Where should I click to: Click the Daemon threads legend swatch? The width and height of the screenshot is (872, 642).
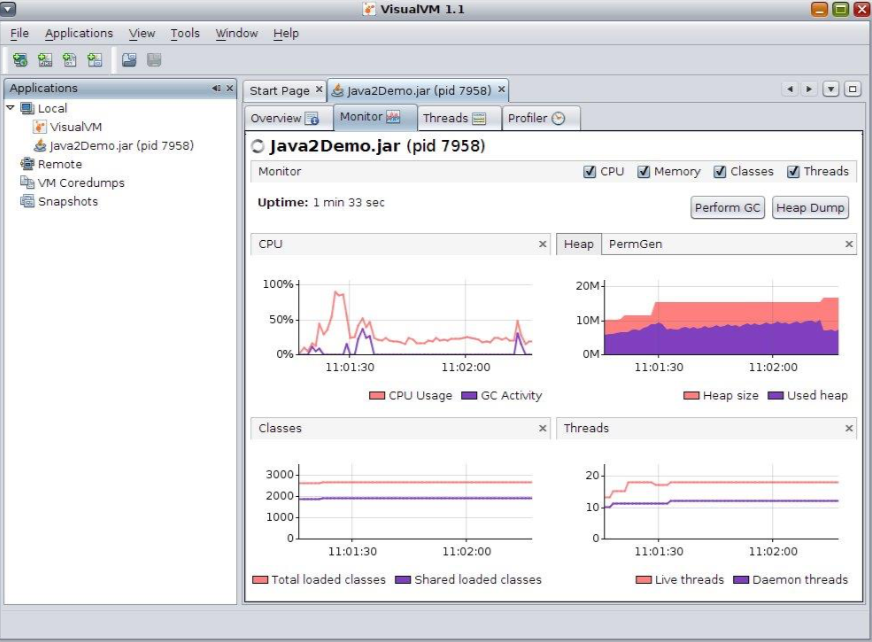(741, 580)
